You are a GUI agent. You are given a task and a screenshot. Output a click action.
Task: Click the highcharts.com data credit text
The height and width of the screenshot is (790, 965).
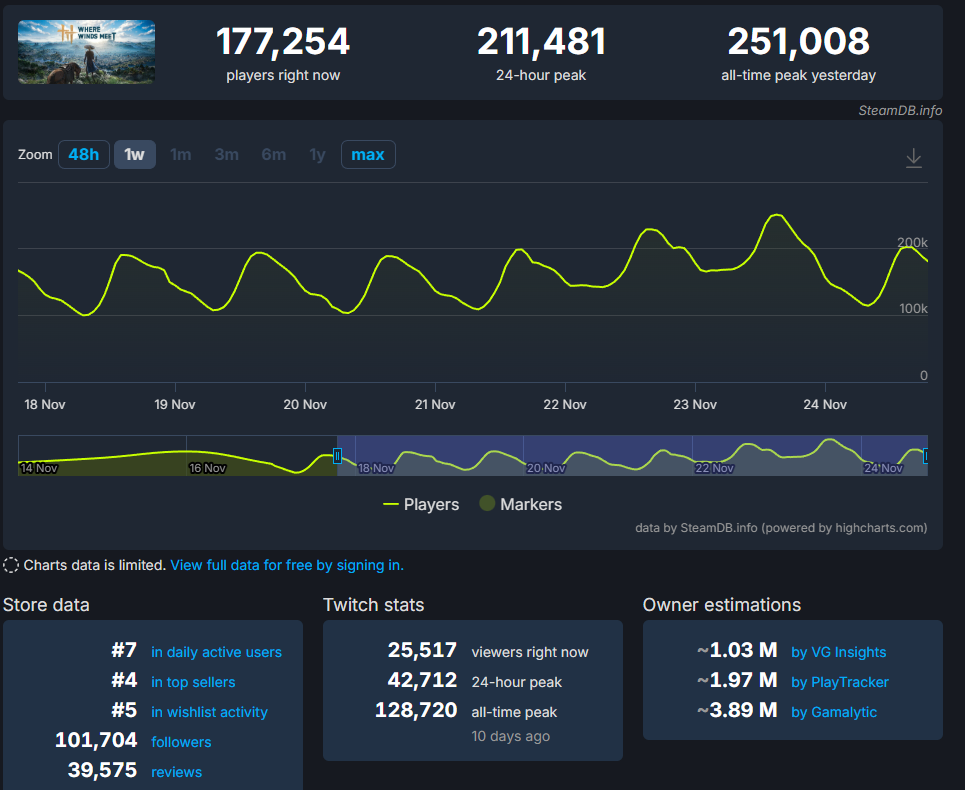pos(781,528)
